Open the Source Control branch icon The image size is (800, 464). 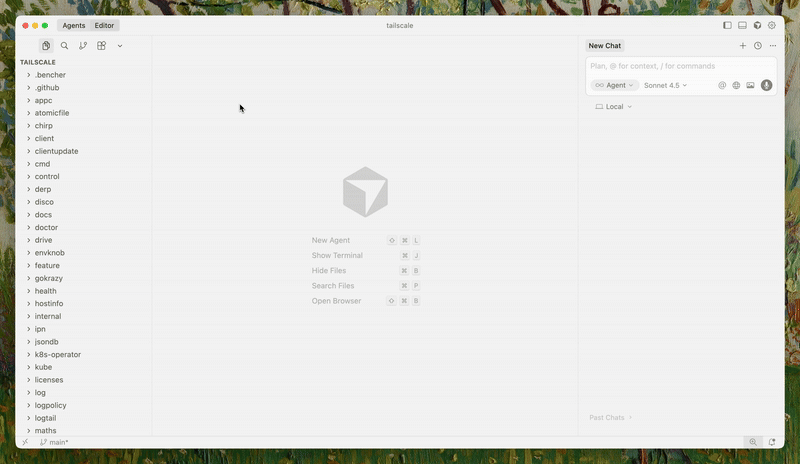pyautogui.click(x=83, y=46)
